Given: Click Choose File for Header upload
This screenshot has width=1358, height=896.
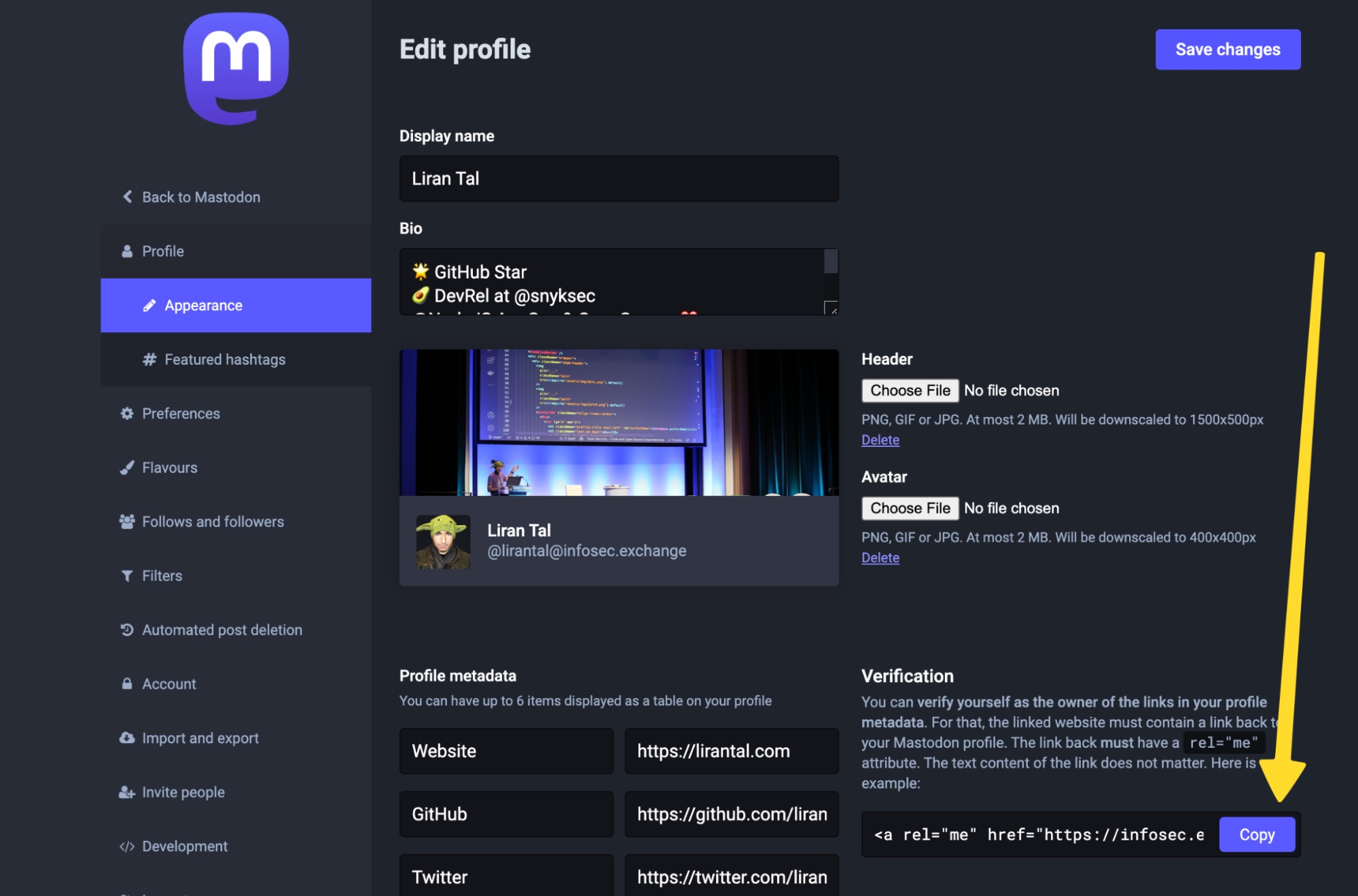Looking at the screenshot, I should [909, 389].
